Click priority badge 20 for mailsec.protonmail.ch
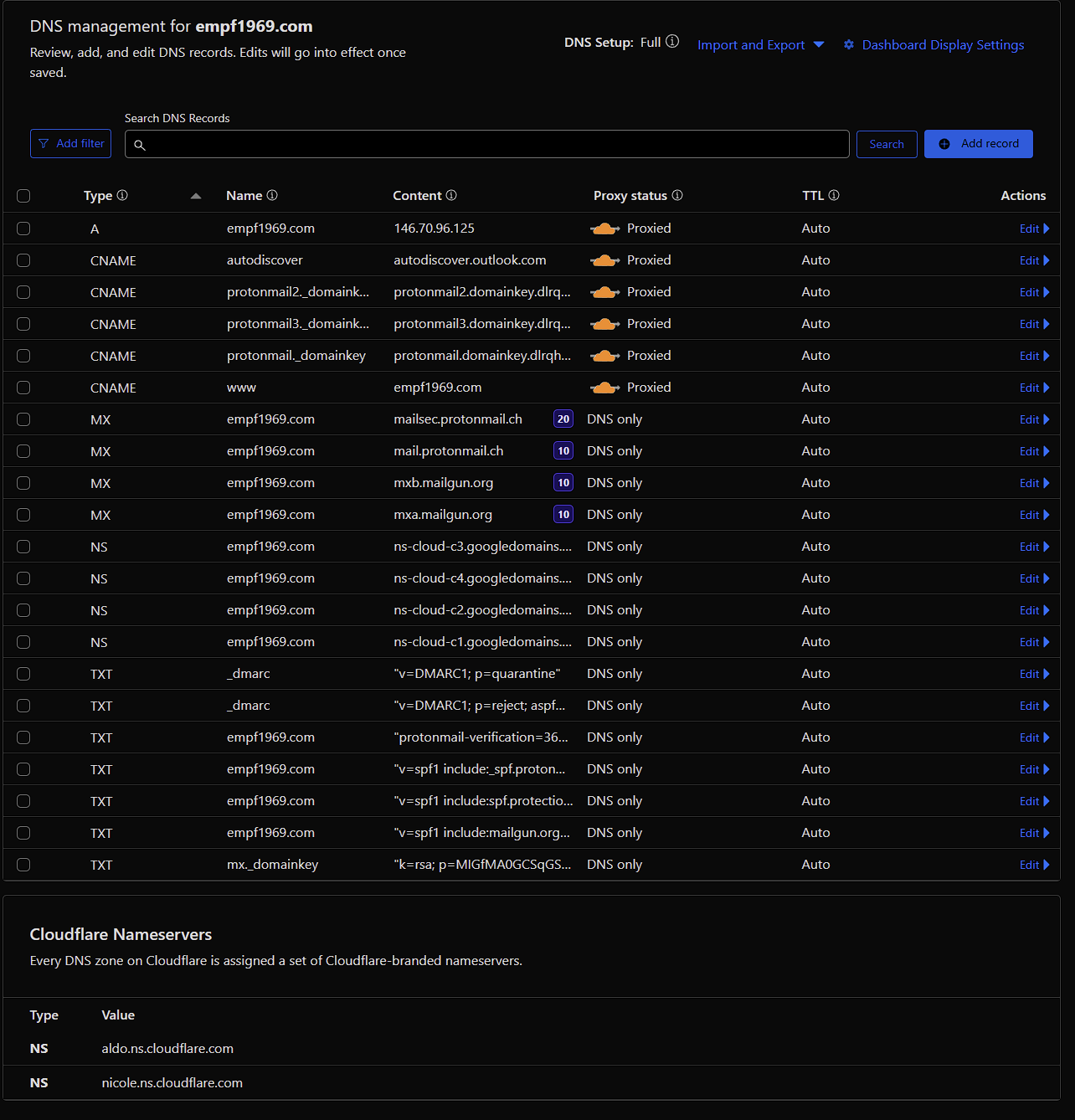 pos(563,419)
